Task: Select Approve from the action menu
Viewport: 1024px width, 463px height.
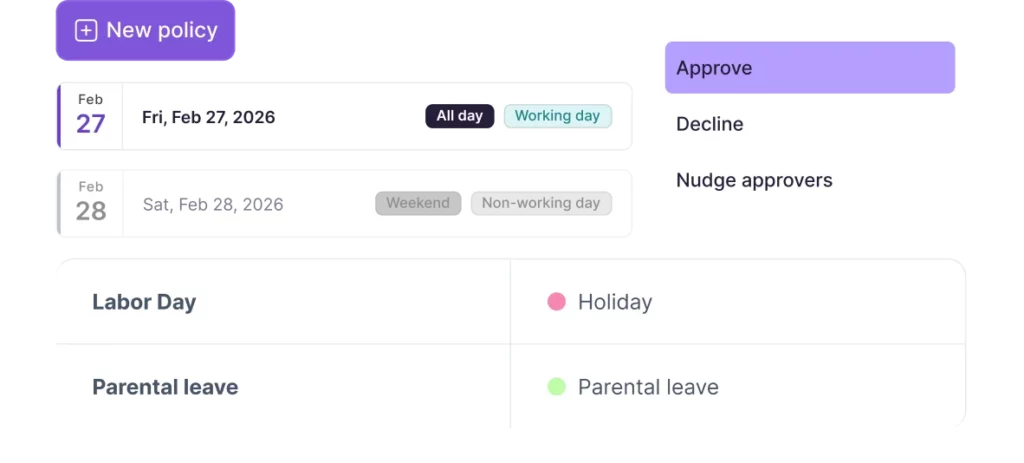Action: 810,67
